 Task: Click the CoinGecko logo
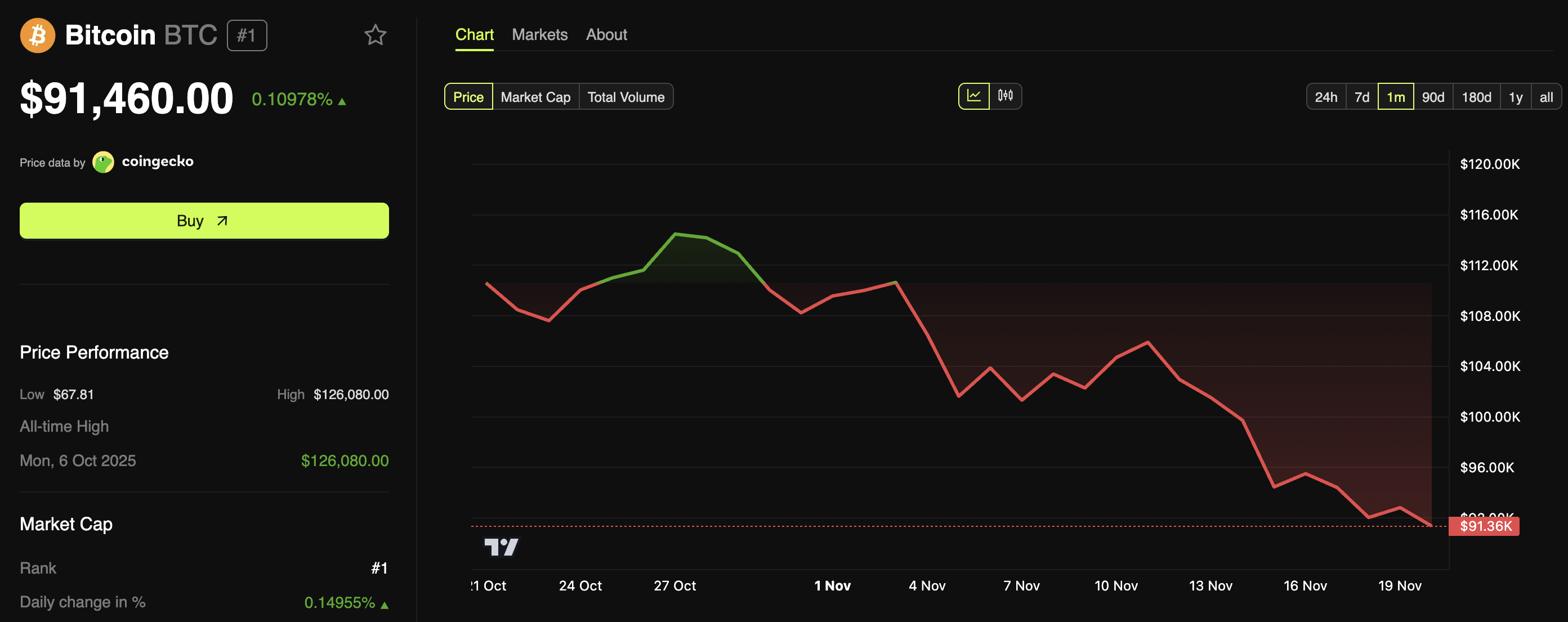pos(103,162)
